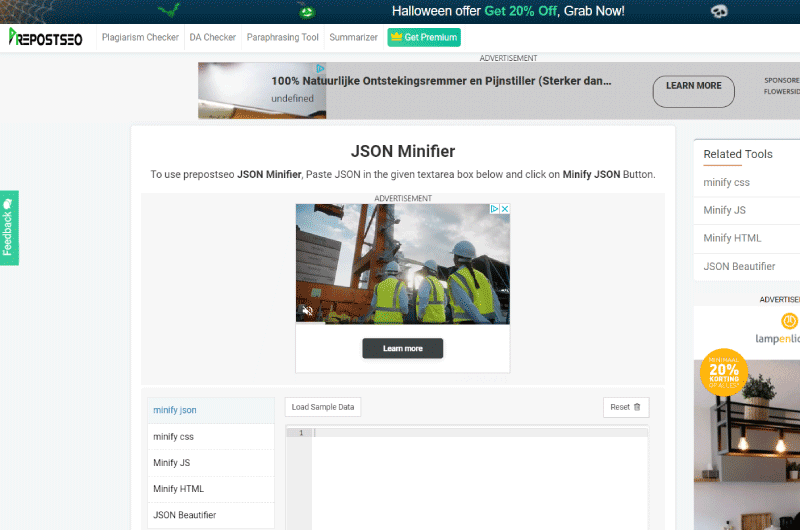The height and width of the screenshot is (530, 800).
Task: Click the green pumpkin icon in banner
Action: pyautogui.click(x=307, y=11)
